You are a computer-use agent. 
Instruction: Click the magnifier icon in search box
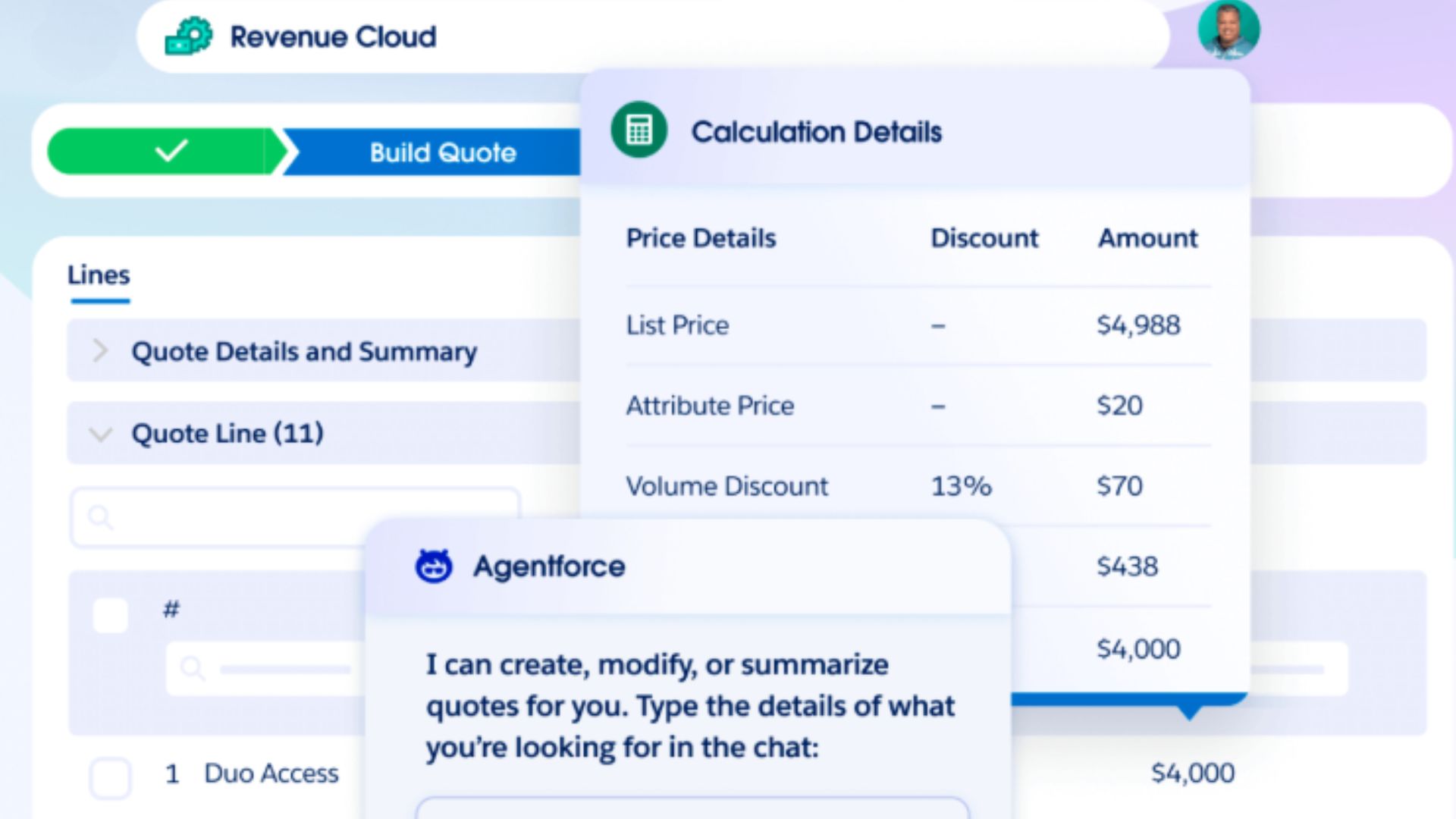coord(100,518)
